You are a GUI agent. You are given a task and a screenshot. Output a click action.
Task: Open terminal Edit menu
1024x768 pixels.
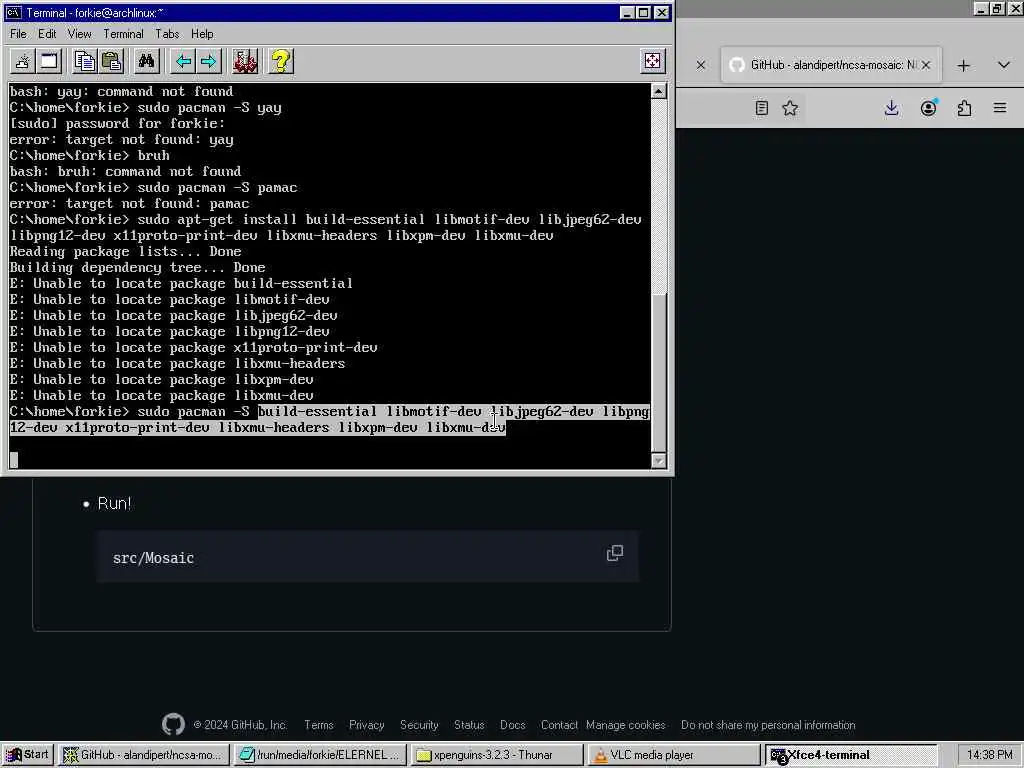point(47,34)
